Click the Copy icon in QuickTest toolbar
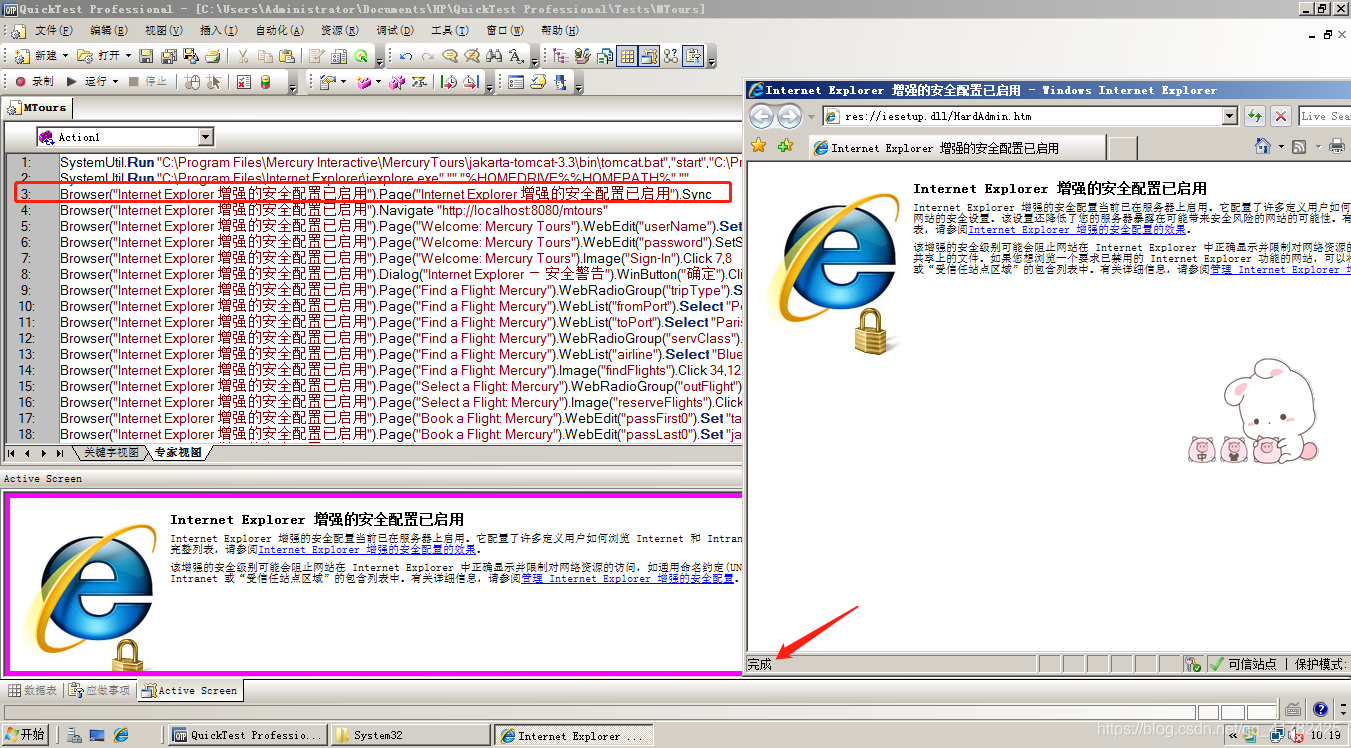 [x=265, y=56]
